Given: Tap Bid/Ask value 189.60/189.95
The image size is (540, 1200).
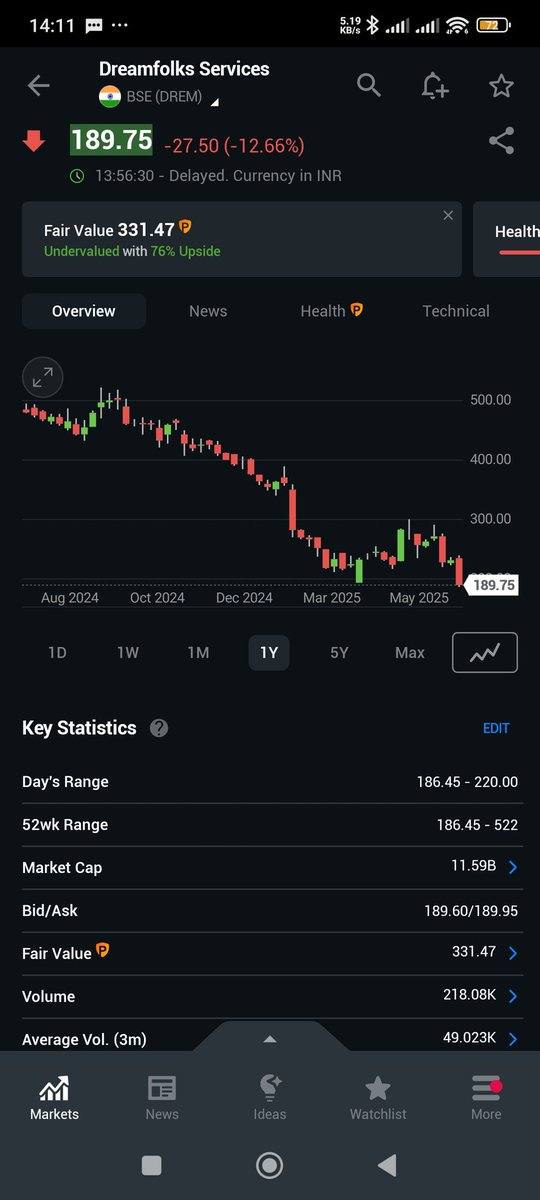Looking at the screenshot, I should [x=471, y=911].
